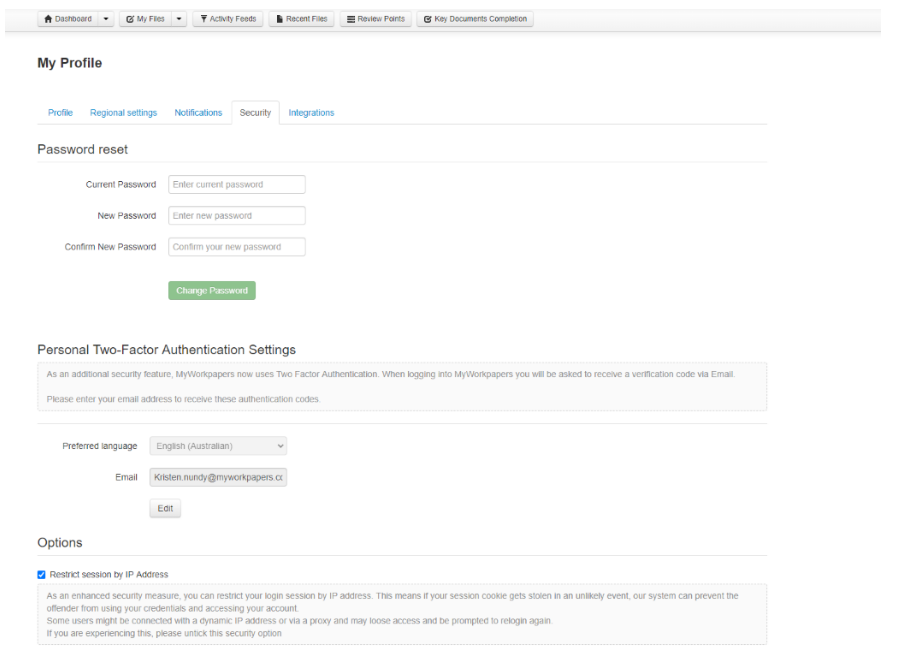903x658 pixels.
Task: Click the Edit button under Email
Action: click(x=165, y=508)
